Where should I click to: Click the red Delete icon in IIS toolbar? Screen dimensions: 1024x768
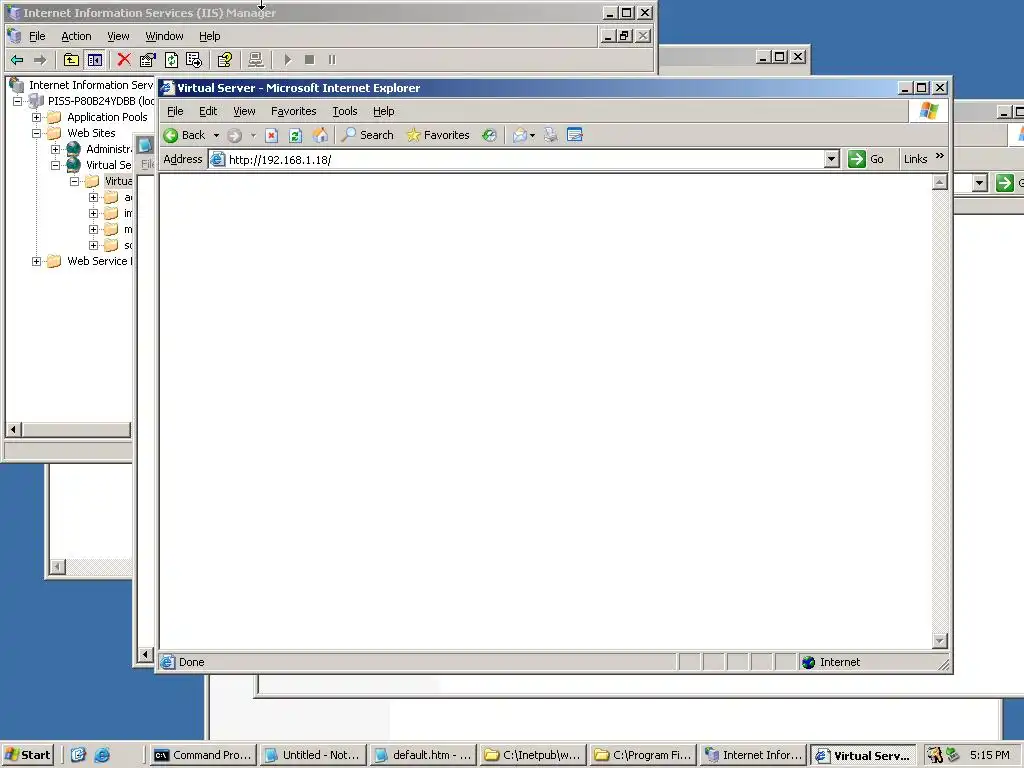click(124, 60)
